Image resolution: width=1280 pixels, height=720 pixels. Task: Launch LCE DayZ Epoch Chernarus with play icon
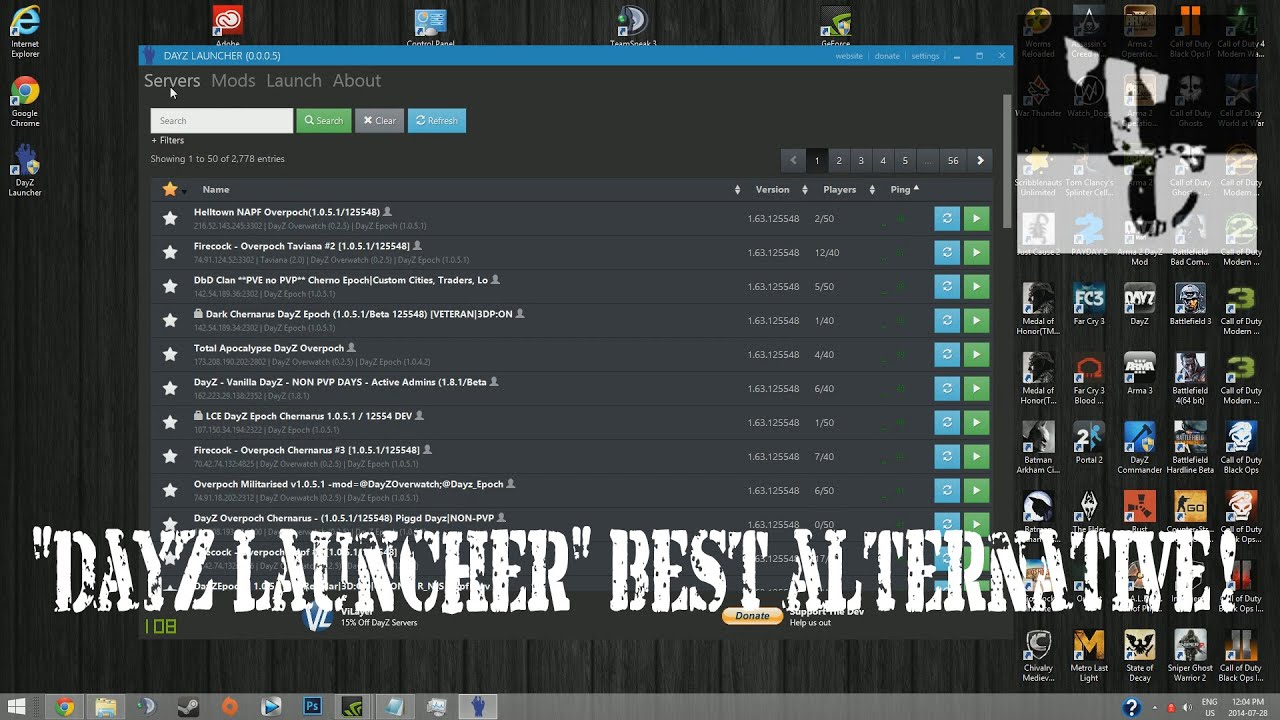point(976,422)
